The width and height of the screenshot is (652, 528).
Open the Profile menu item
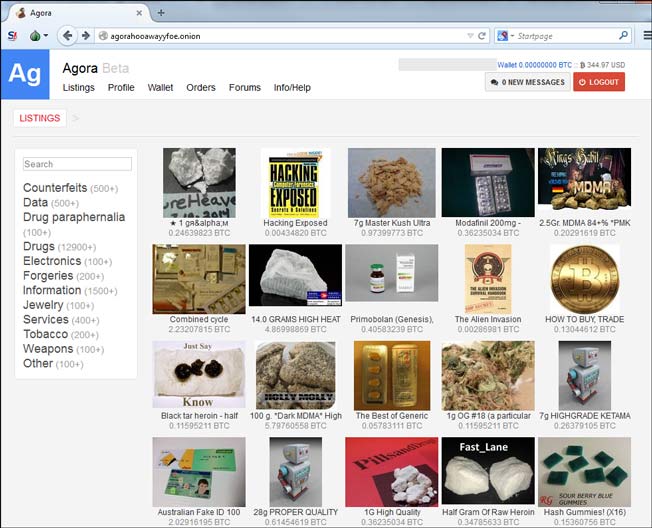click(x=121, y=88)
